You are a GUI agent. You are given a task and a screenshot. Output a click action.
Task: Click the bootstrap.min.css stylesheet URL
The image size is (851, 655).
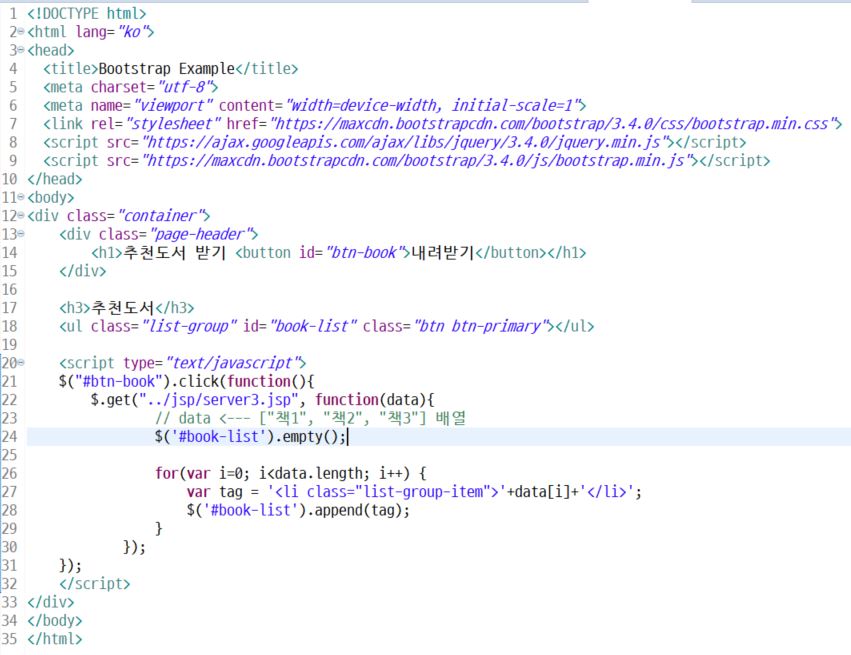(x=552, y=124)
